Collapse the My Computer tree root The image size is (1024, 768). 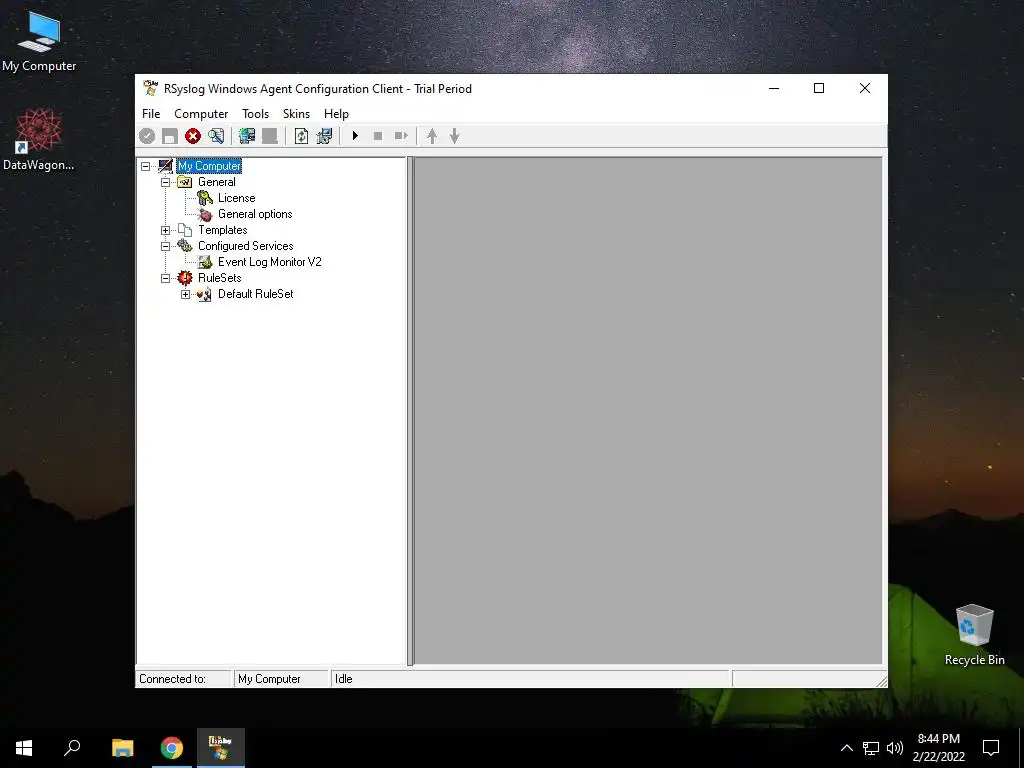point(146,167)
